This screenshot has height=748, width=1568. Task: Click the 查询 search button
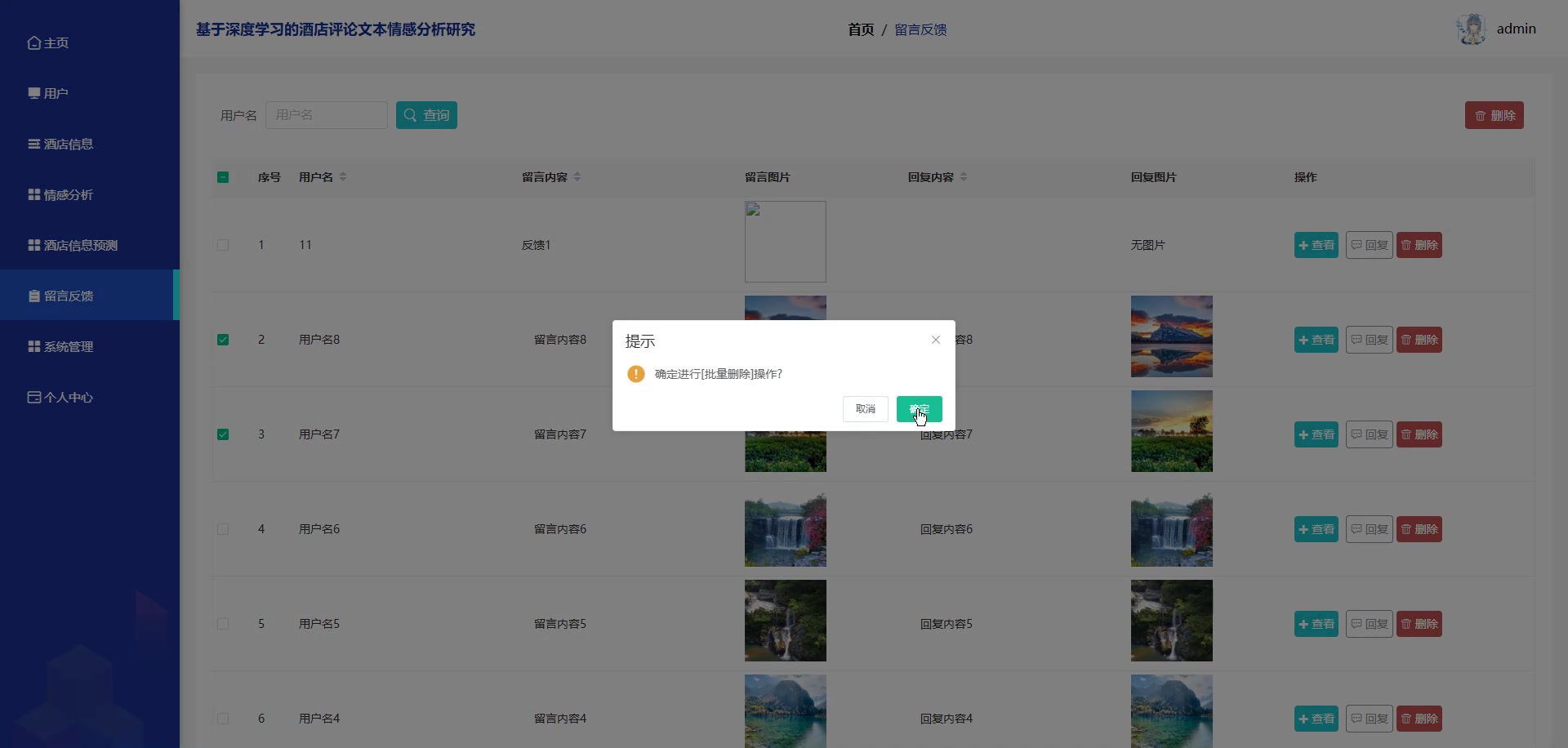coord(426,115)
